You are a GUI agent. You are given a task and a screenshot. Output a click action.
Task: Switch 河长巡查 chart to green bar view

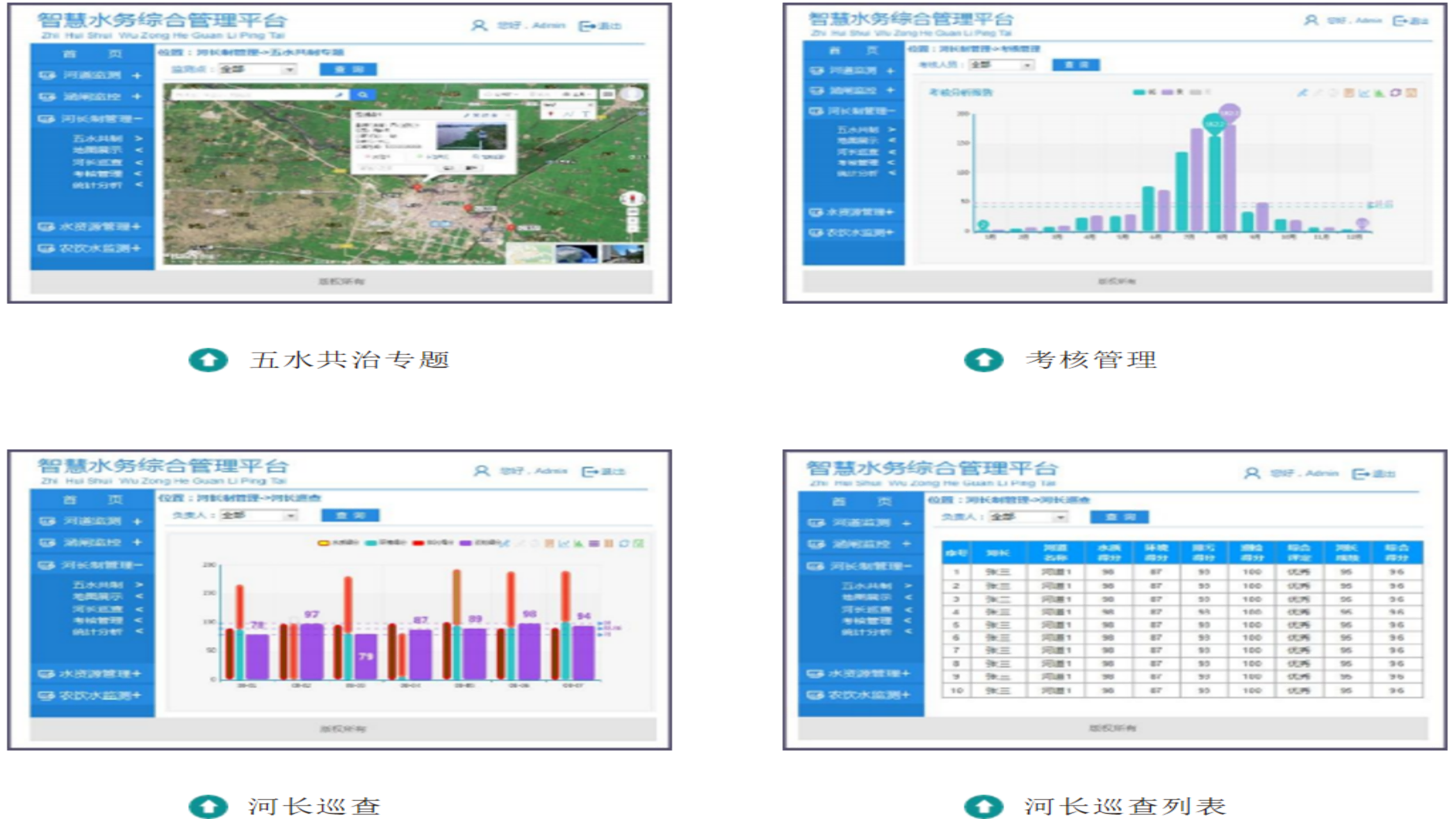click(578, 544)
